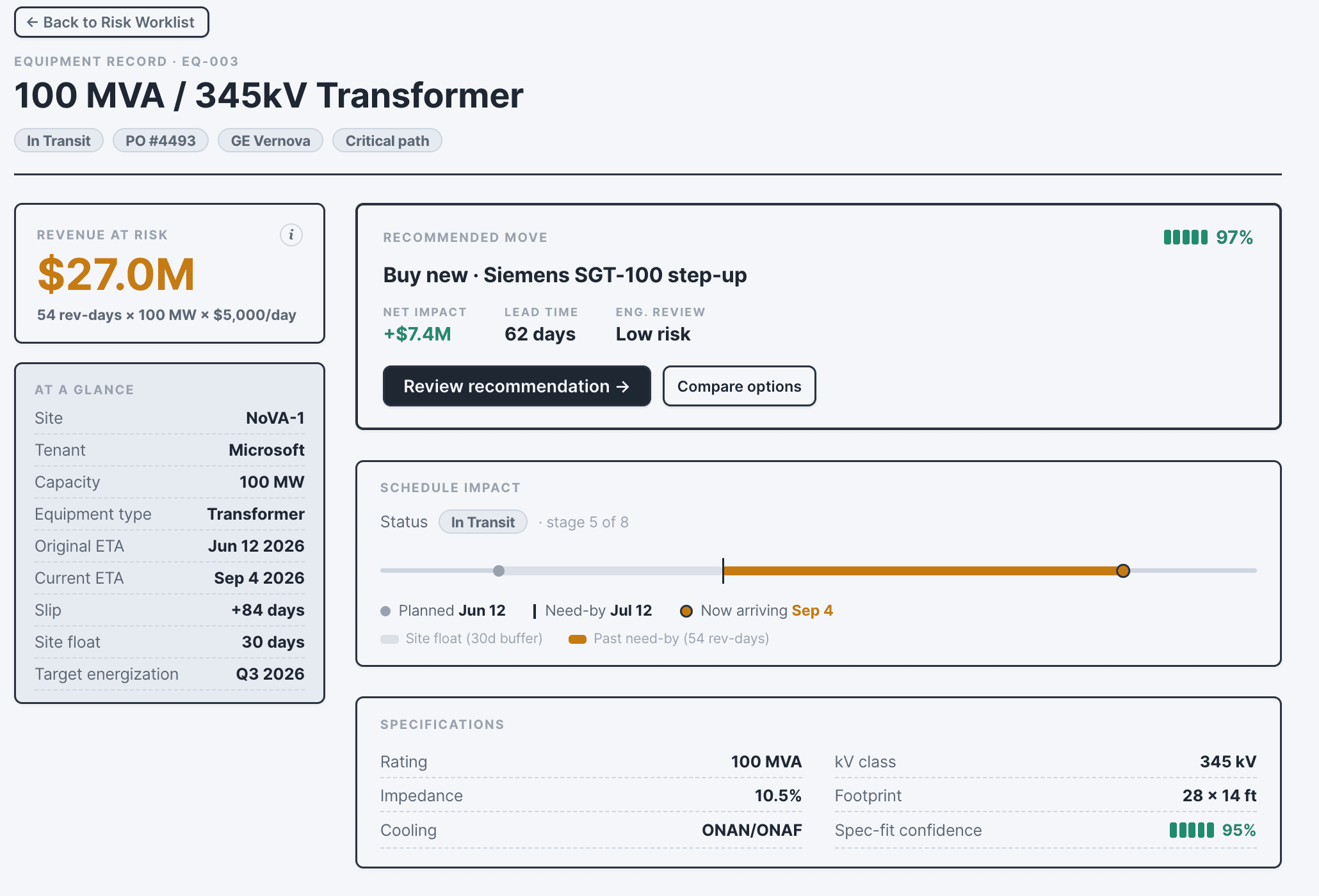Click the In Transit status pill in Schedule Impact

point(483,522)
